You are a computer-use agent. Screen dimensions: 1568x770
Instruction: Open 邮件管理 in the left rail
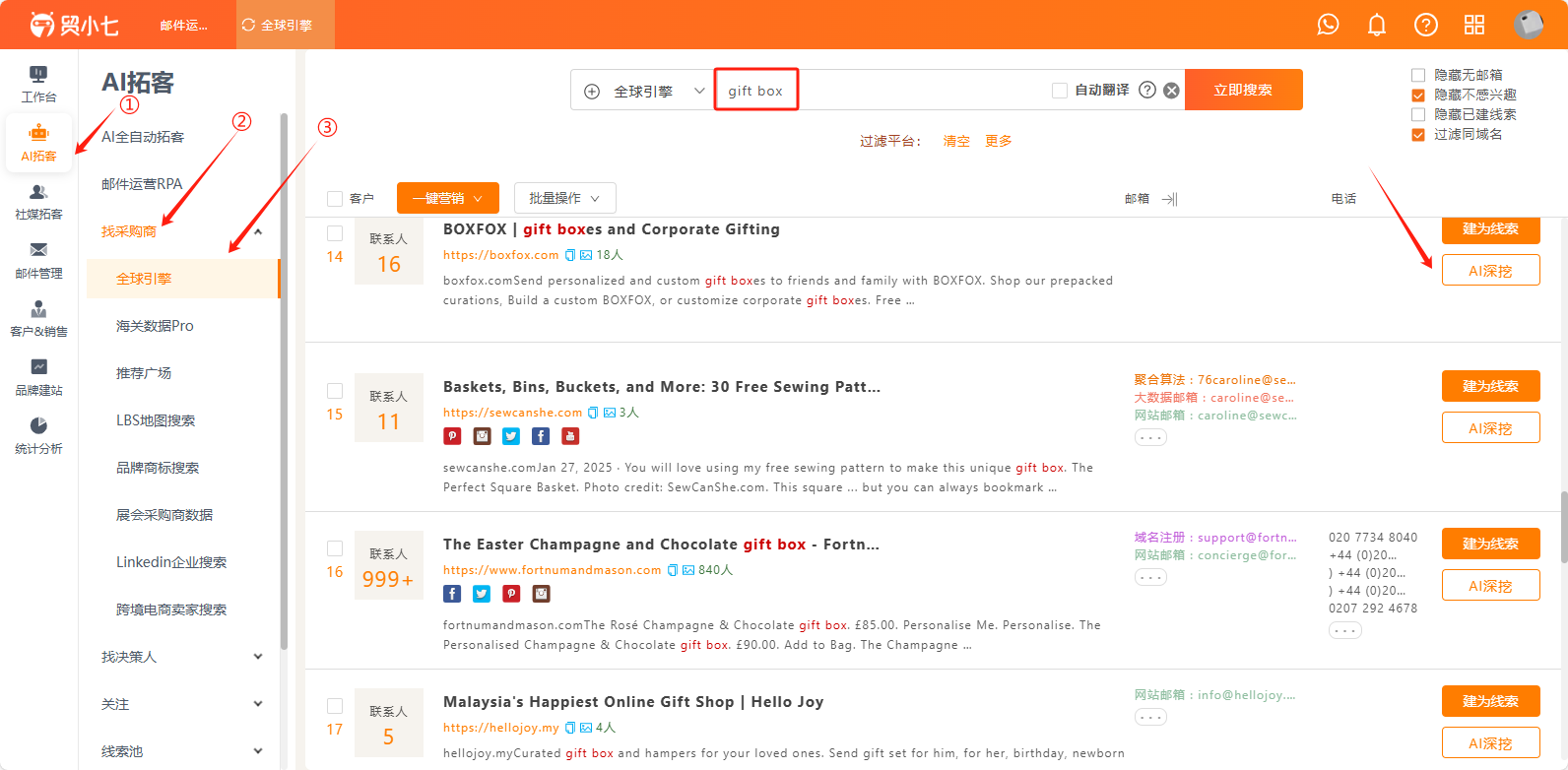[x=38, y=261]
